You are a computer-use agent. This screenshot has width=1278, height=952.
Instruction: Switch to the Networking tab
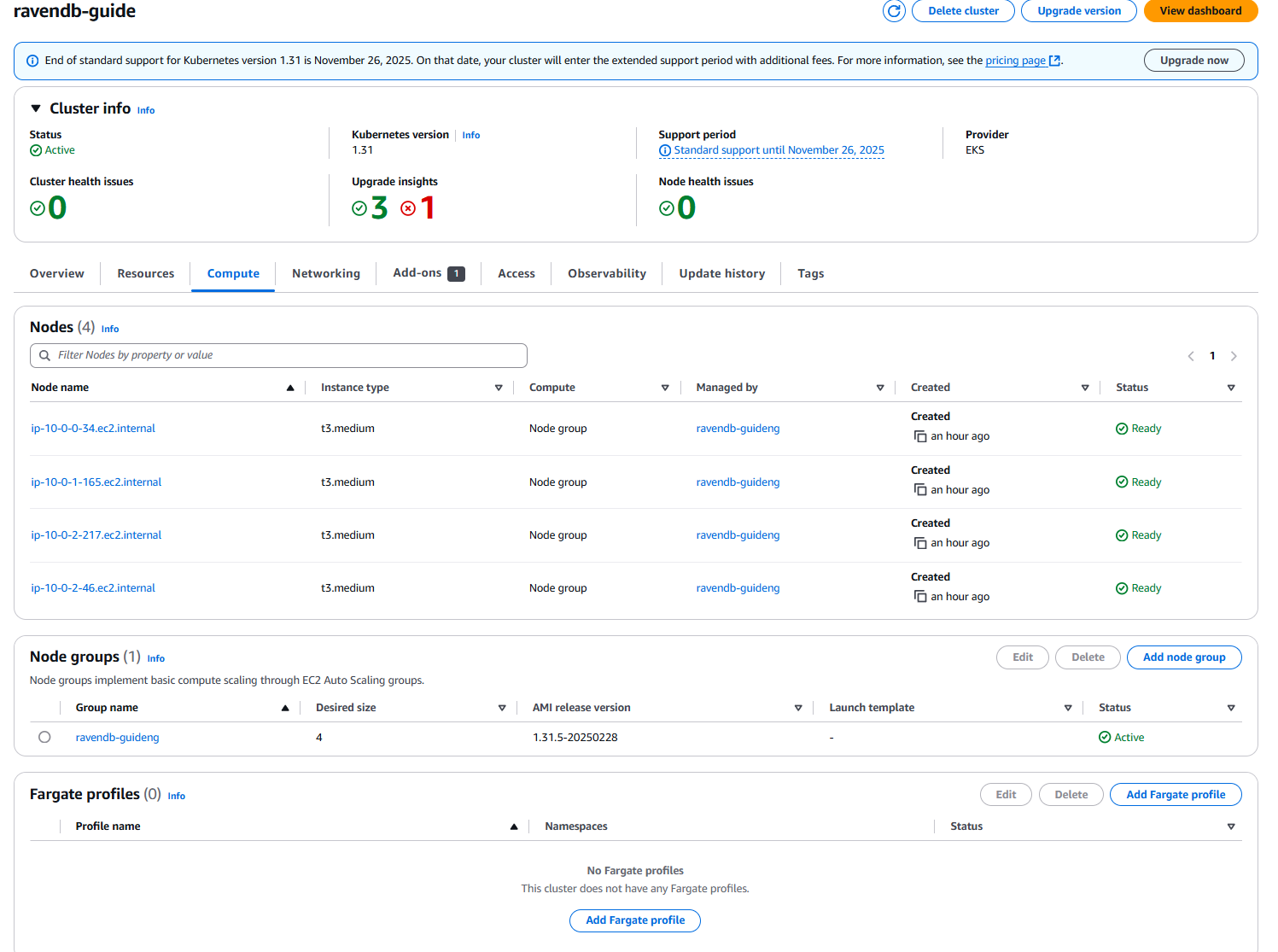[326, 274]
